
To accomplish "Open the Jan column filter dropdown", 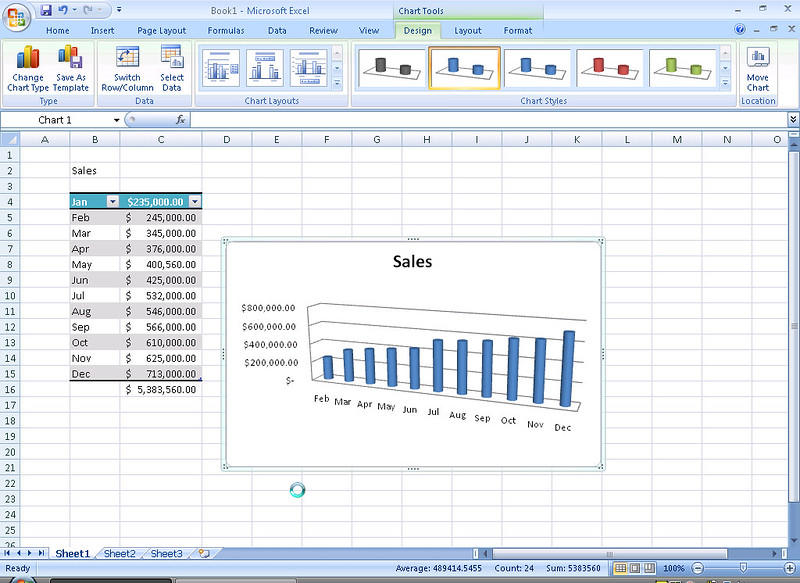I will tap(112, 201).
